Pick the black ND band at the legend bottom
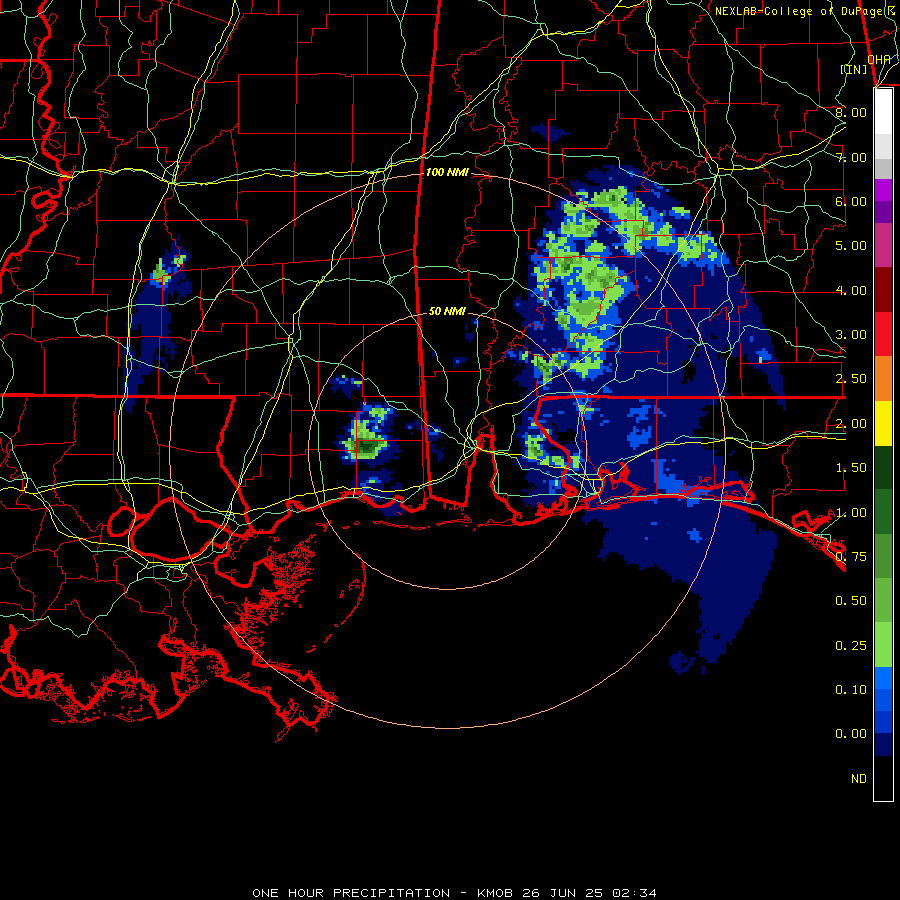This screenshot has height=900, width=900. pyautogui.click(x=883, y=778)
